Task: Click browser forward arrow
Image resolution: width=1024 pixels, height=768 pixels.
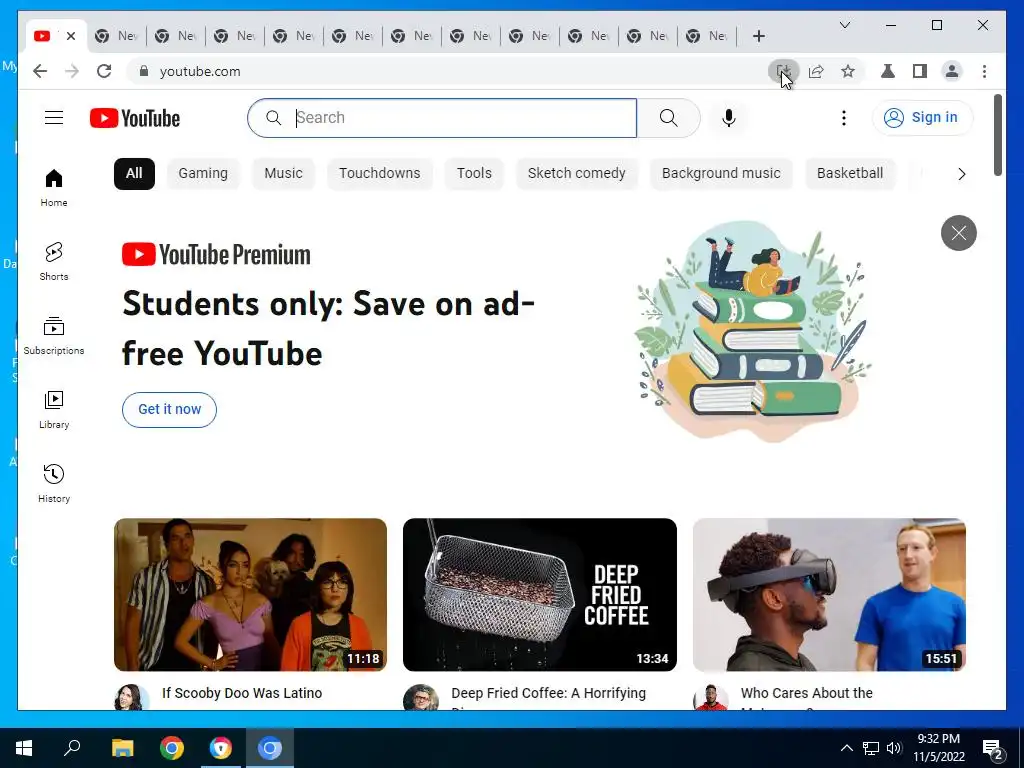Action: (72, 71)
